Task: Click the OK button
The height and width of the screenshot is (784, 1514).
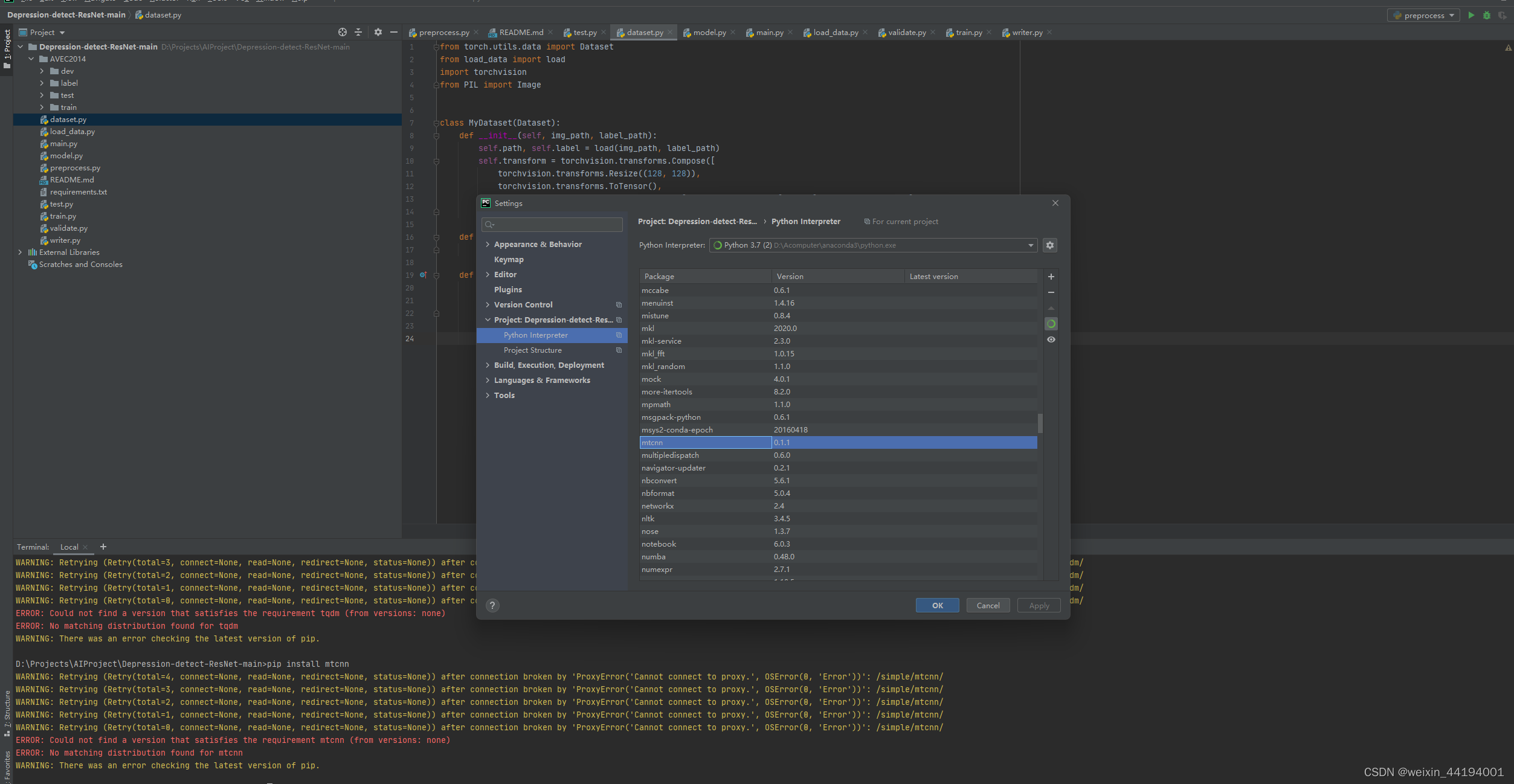Action: pyautogui.click(x=937, y=605)
